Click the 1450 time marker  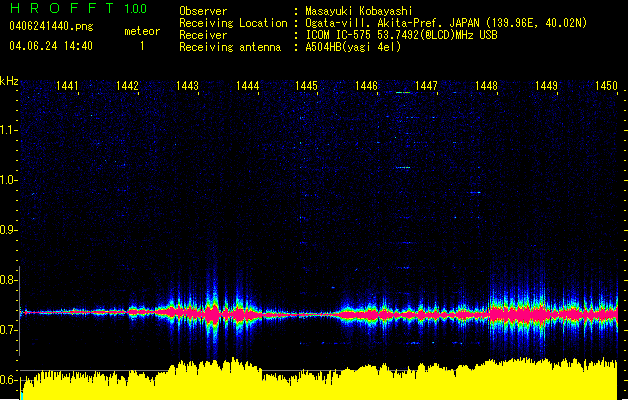tap(606, 86)
